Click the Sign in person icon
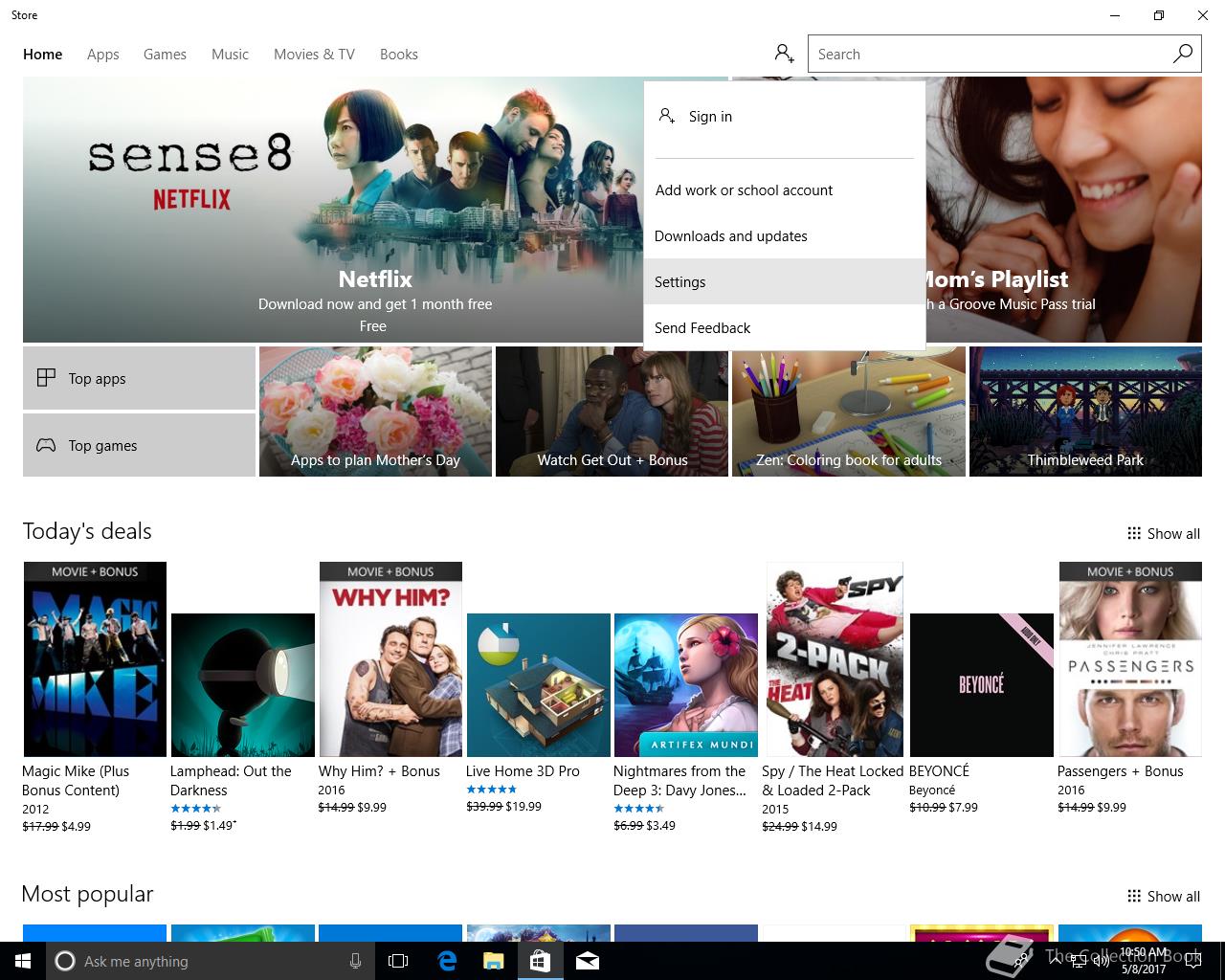Viewport: 1225px width, 980px height. pyautogui.click(x=667, y=116)
